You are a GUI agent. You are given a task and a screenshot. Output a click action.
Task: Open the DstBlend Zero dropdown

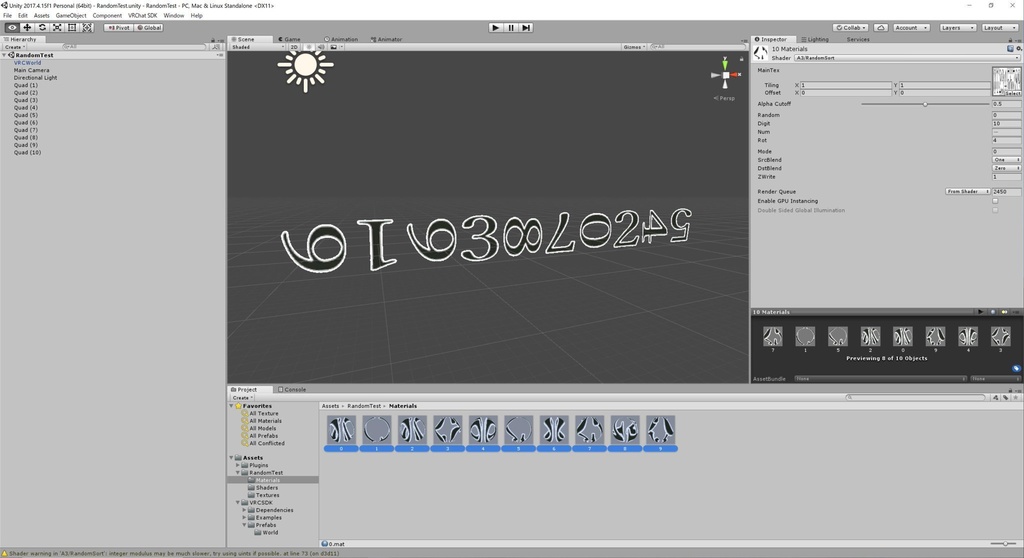coord(1006,169)
